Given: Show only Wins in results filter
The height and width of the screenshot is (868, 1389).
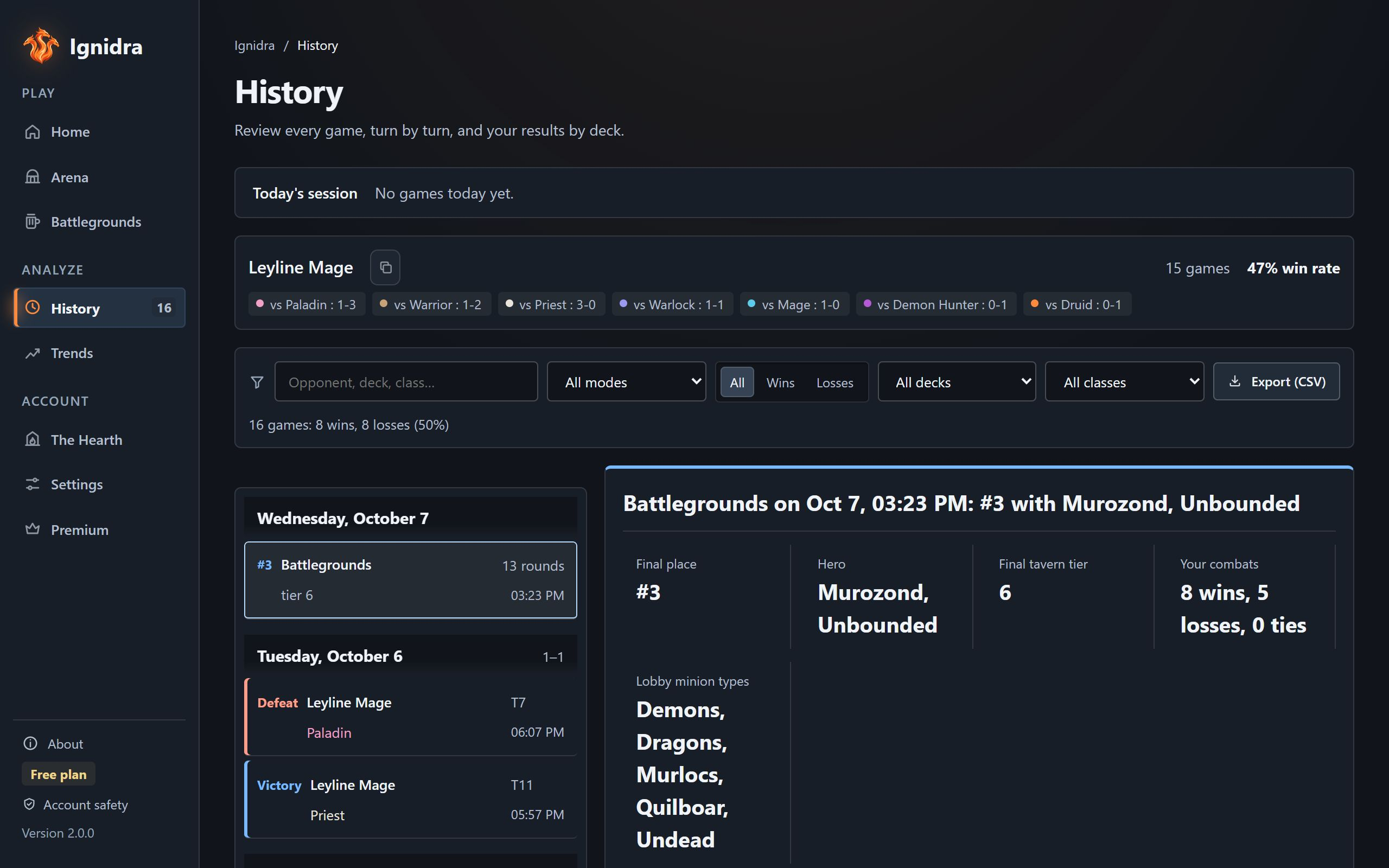Looking at the screenshot, I should pos(781,382).
